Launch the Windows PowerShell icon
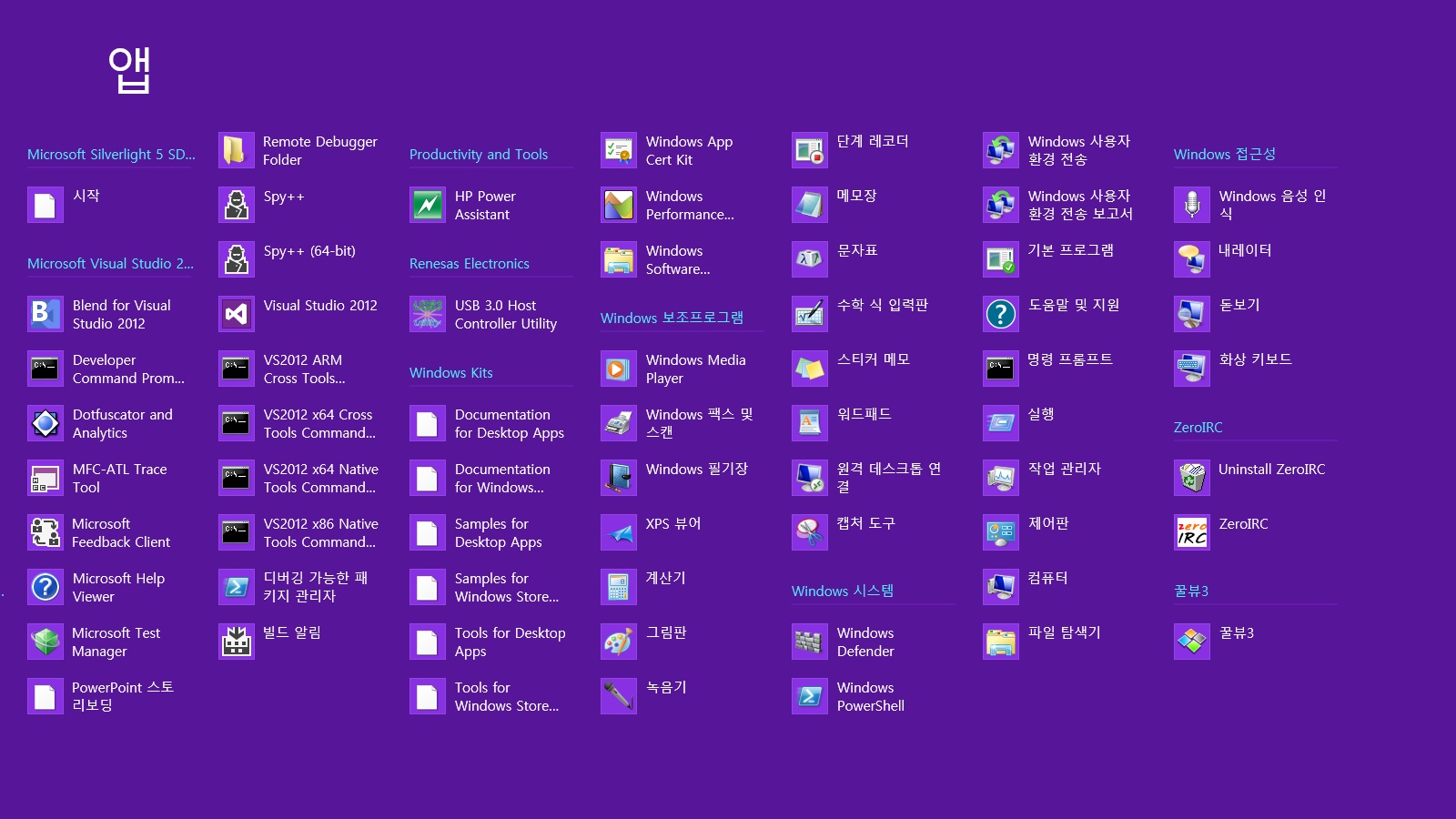The height and width of the screenshot is (819, 1456). [x=810, y=696]
